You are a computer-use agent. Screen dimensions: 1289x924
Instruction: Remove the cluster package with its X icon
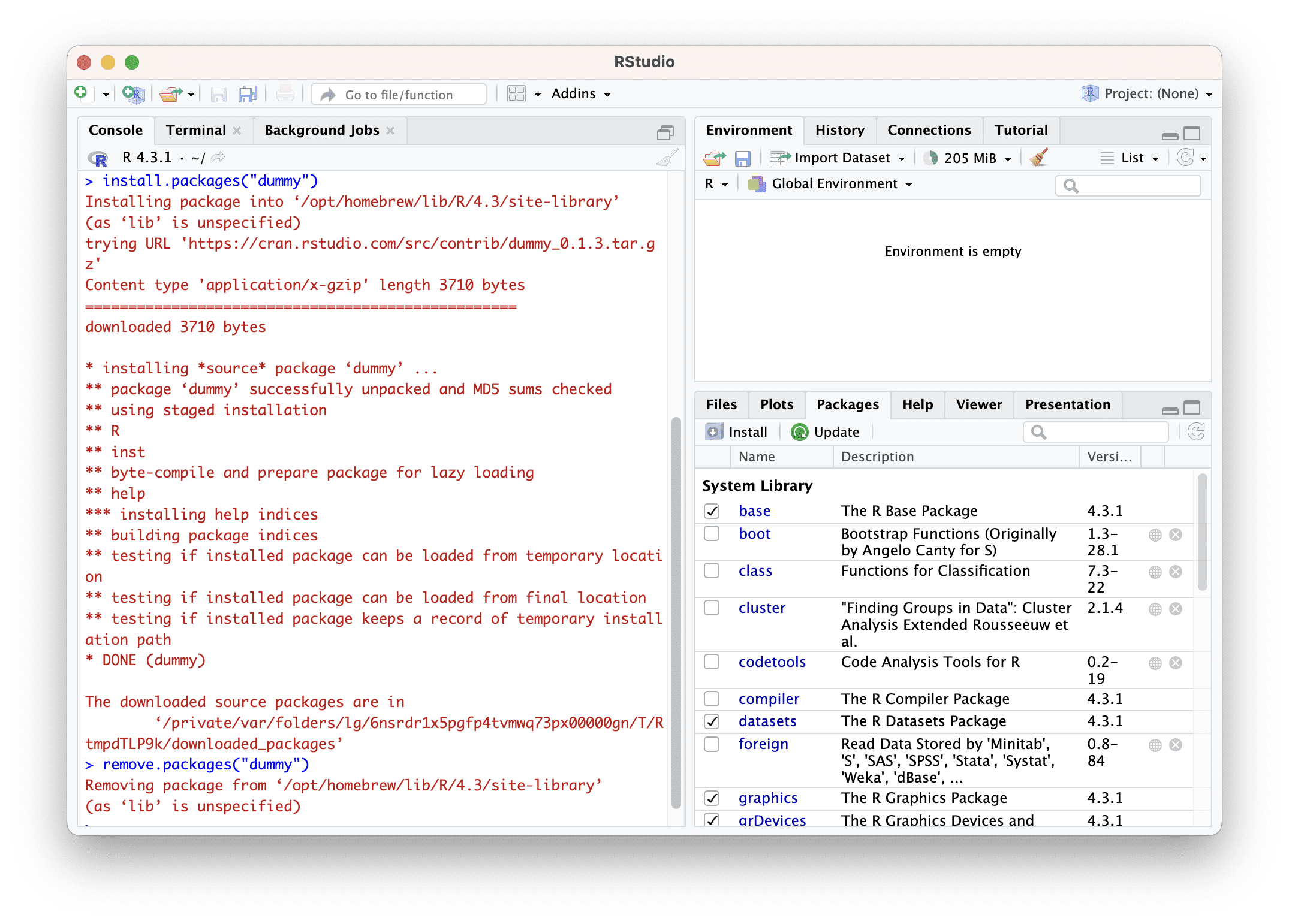click(1176, 609)
